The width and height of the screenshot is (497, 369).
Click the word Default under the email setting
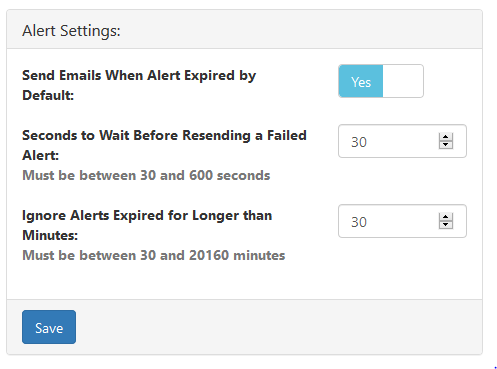coord(48,95)
